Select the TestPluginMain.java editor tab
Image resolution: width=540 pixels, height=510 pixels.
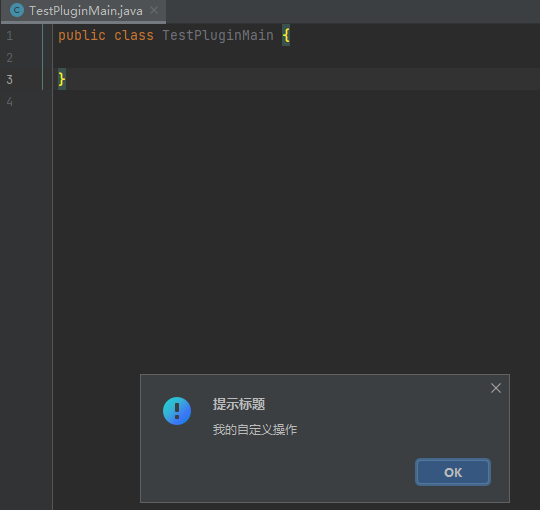[84, 11]
